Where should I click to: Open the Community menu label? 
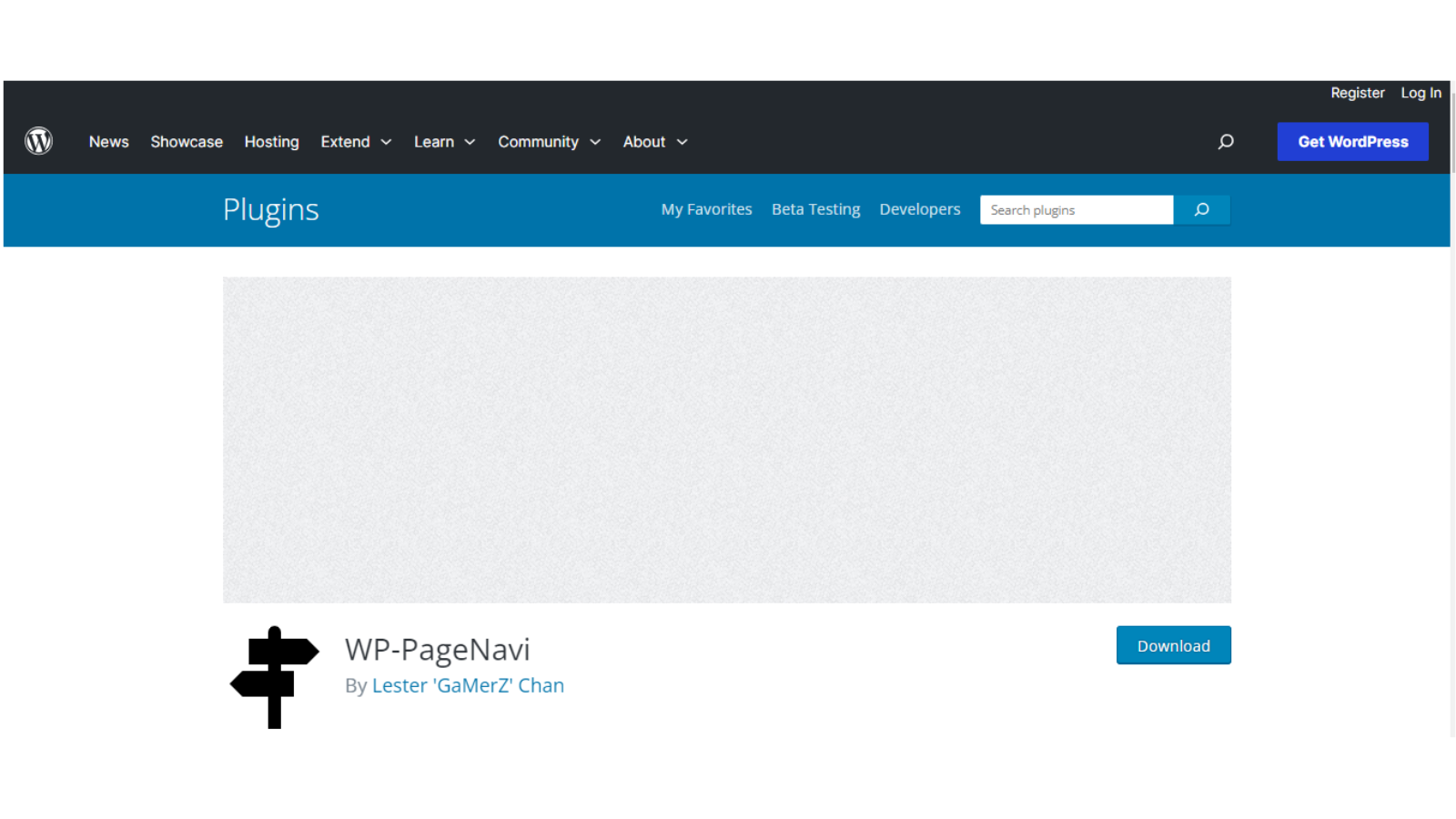point(538,142)
